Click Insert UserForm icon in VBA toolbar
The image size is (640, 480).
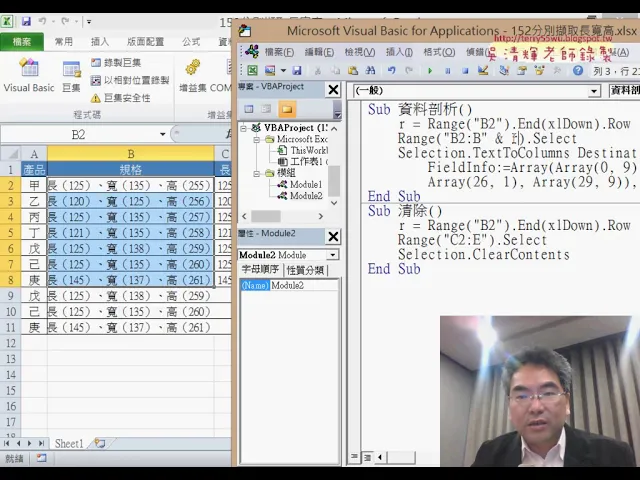point(270,71)
